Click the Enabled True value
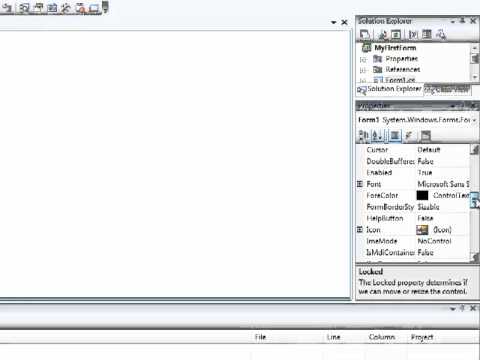The width and height of the screenshot is (480, 360). (425, 173)
